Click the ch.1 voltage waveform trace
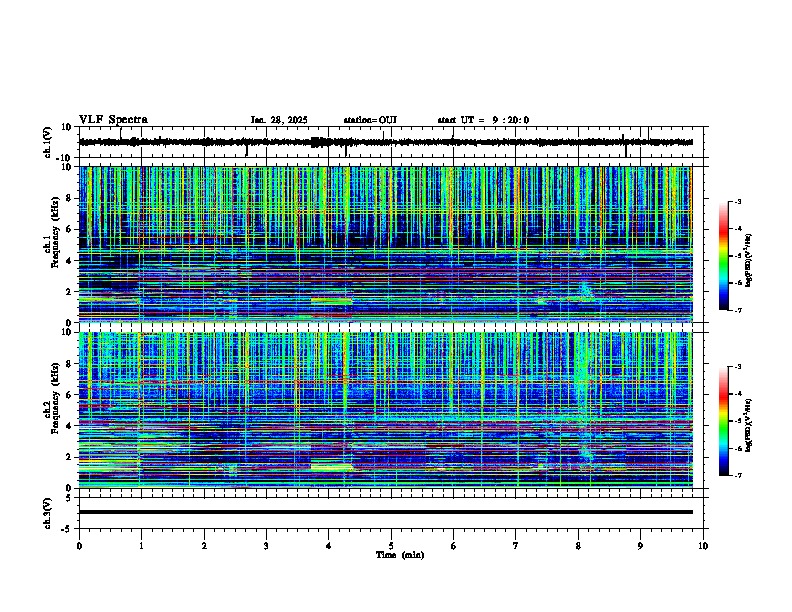792x612 pixels. pyautogui.click(x=386, y=142)
